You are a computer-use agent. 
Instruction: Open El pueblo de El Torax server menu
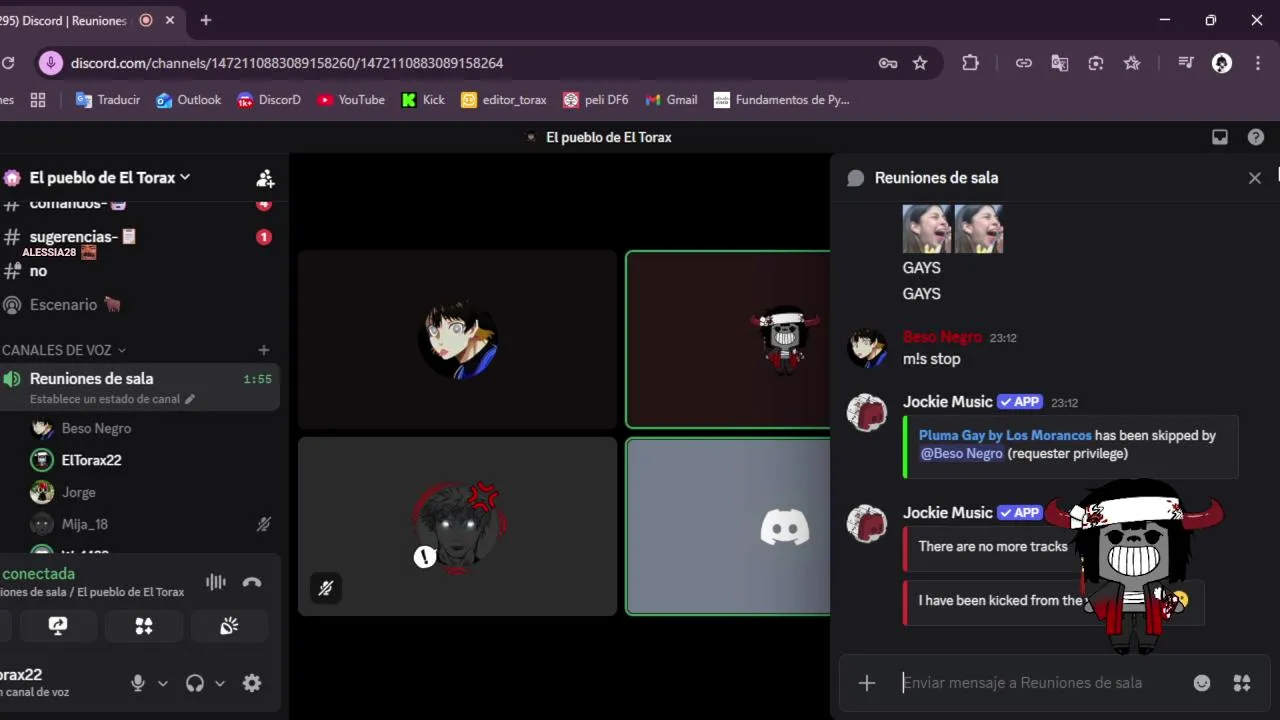(109, 178)
